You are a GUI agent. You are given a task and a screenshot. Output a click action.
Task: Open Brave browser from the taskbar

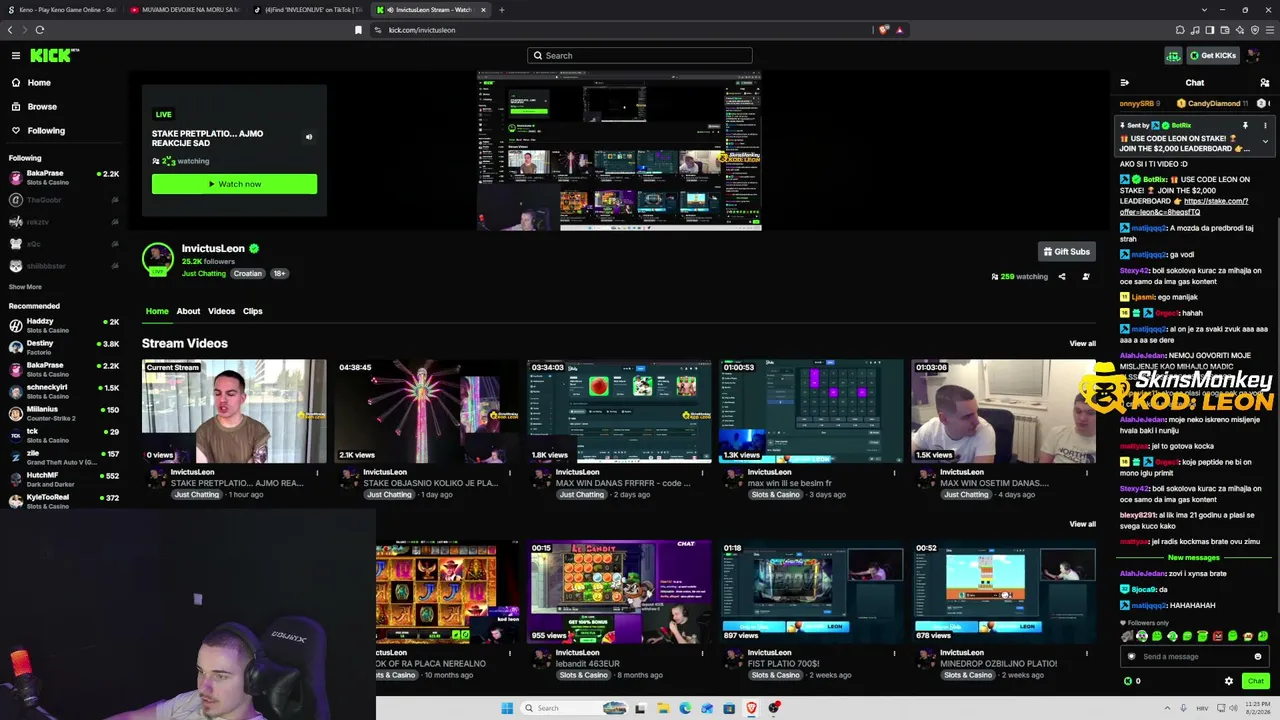[752, 708]
